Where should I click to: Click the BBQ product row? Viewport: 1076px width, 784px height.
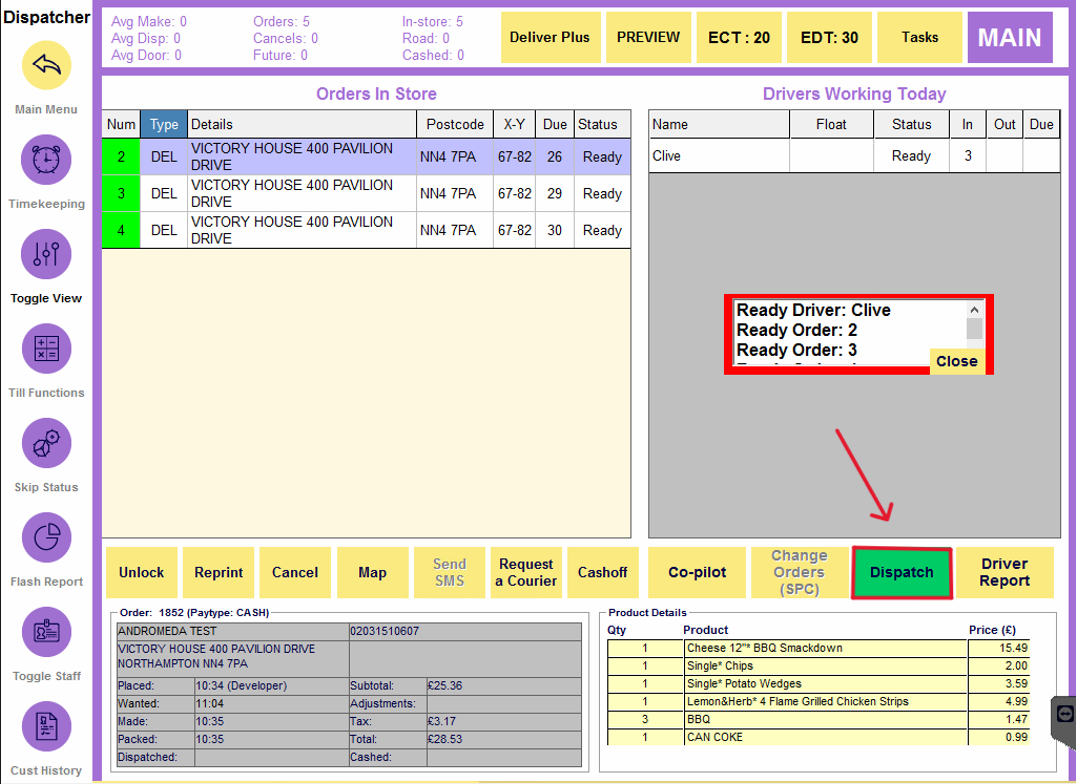(818, 719)
